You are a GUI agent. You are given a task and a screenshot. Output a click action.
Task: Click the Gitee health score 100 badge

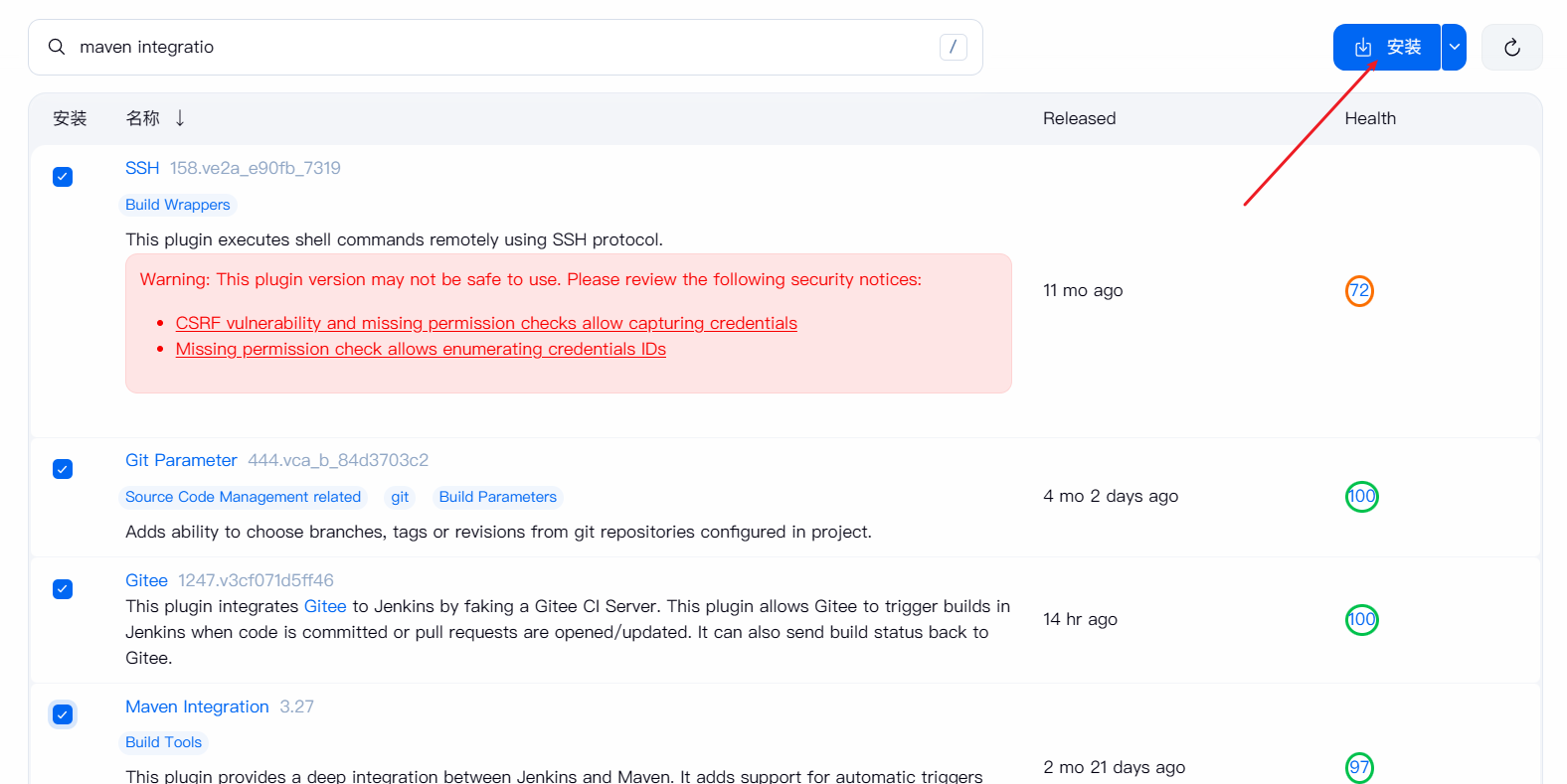coord(1361,620)
